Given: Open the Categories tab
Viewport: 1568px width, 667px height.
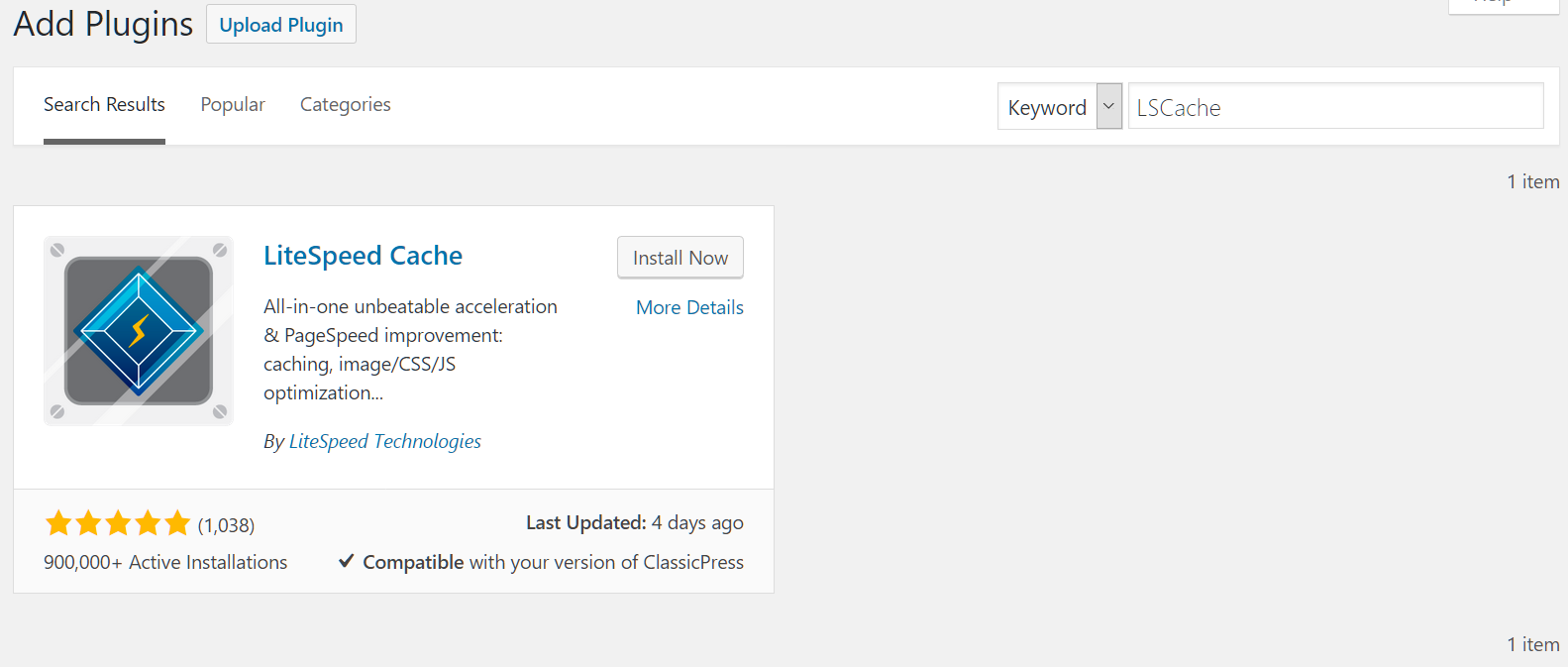Looking at the screenshot, I should 345,105.
